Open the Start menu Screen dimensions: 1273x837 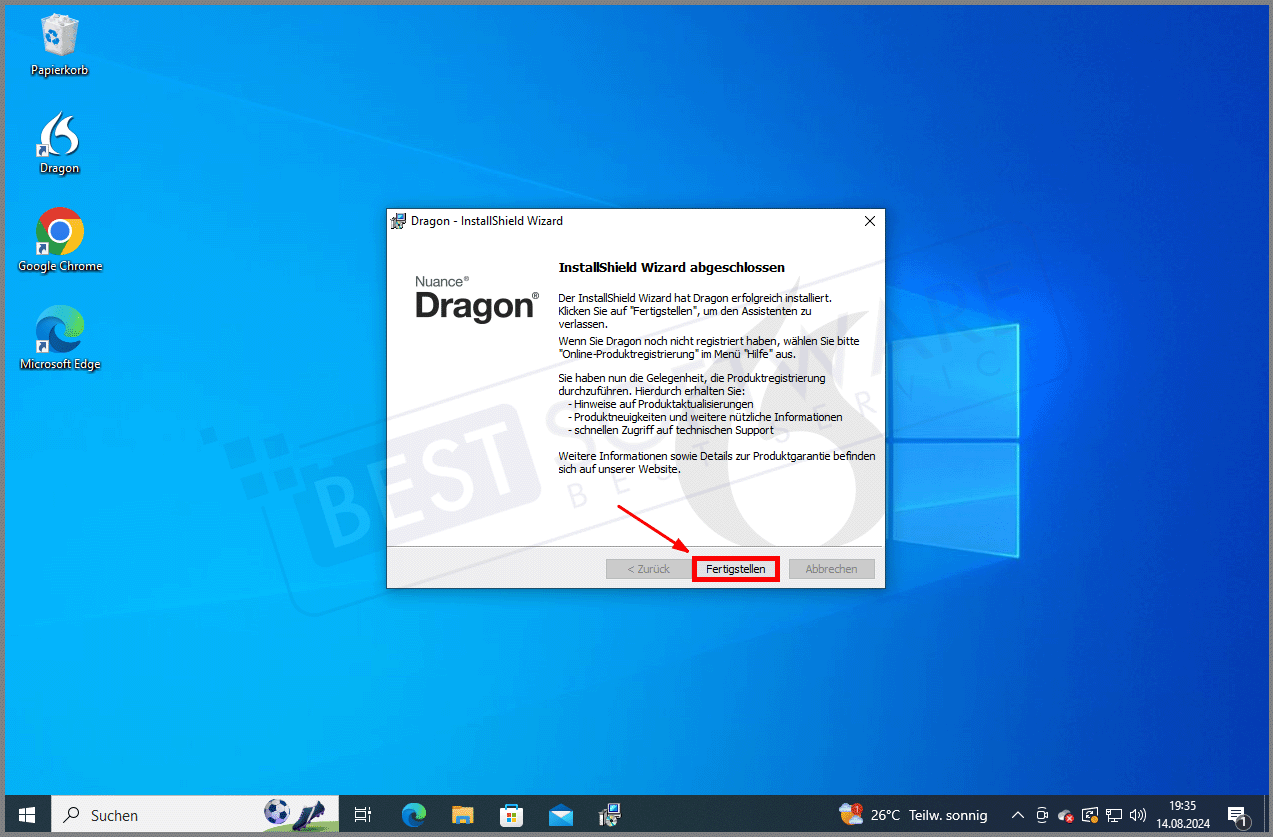pyautogui.click(x=26, y=814)
